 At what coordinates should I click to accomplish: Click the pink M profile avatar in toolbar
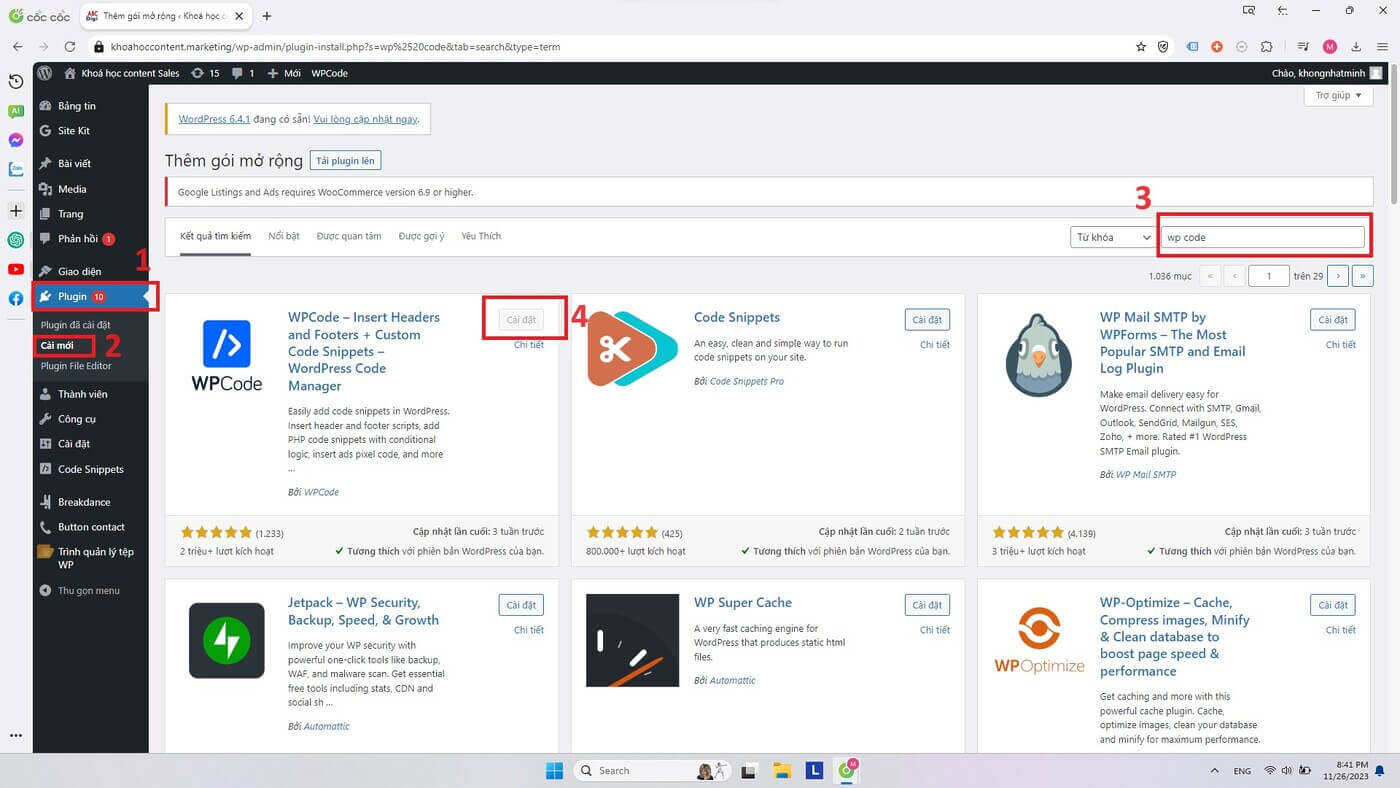pos(1329,47)
